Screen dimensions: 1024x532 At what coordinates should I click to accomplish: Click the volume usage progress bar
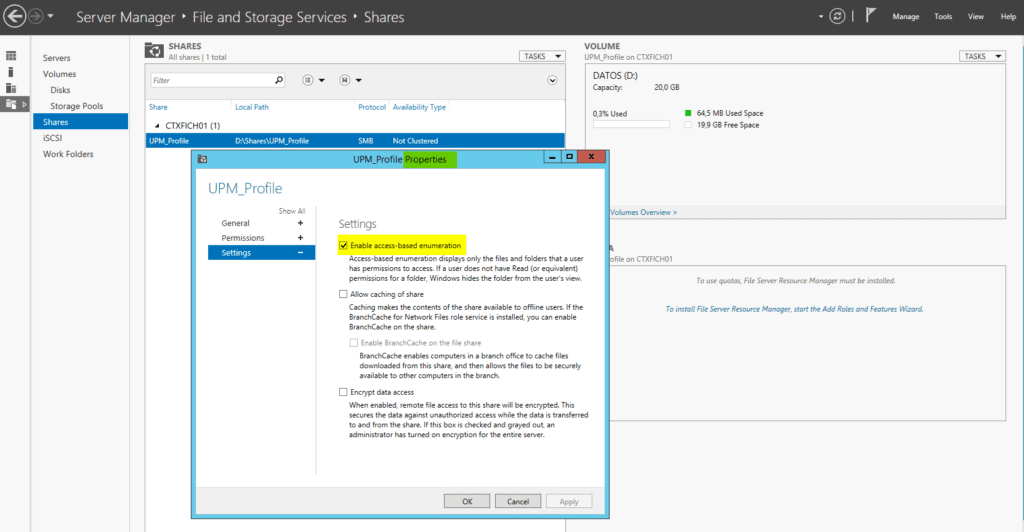point(631,124)
